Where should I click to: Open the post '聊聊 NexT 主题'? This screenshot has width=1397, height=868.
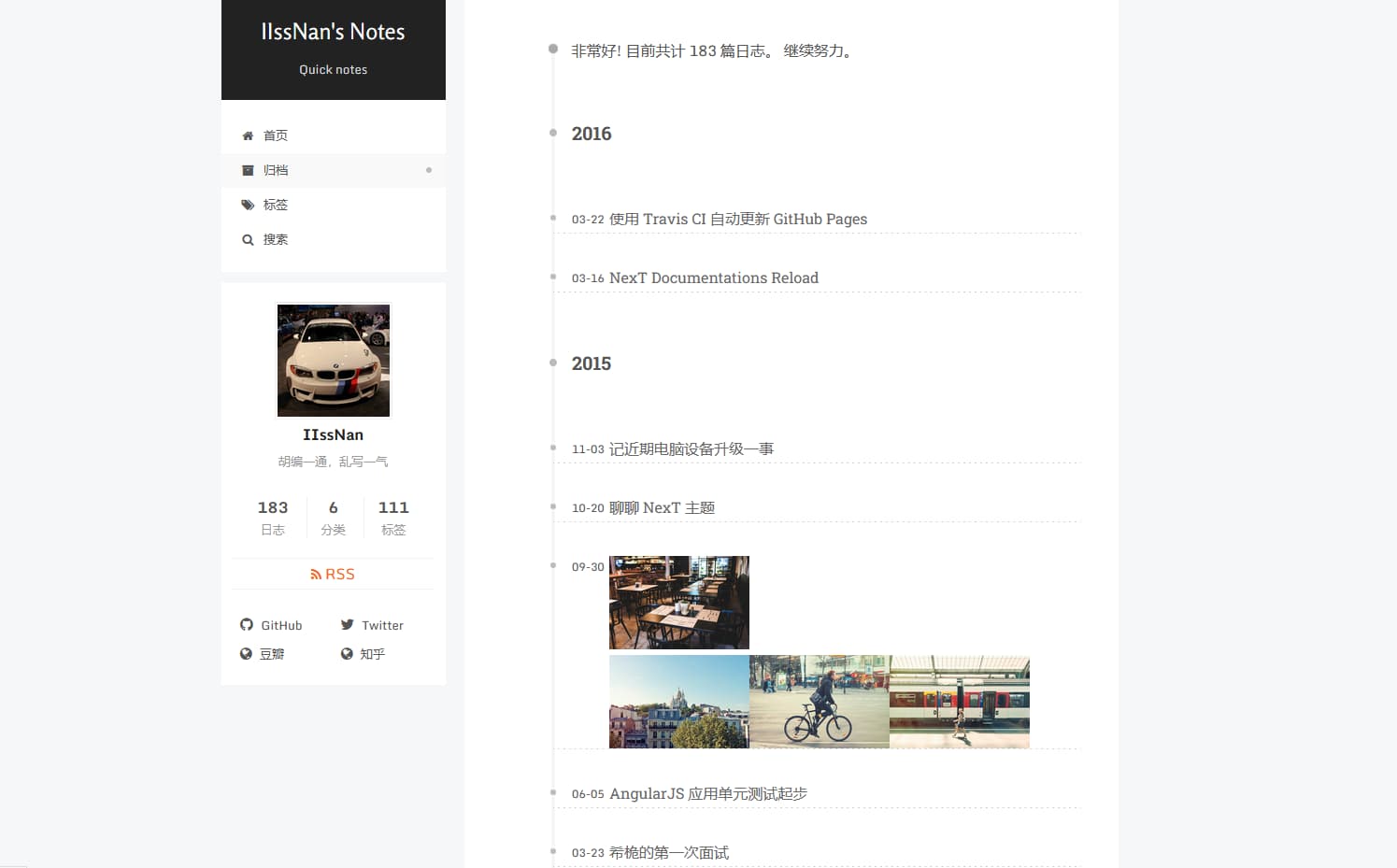pos(663,507)
